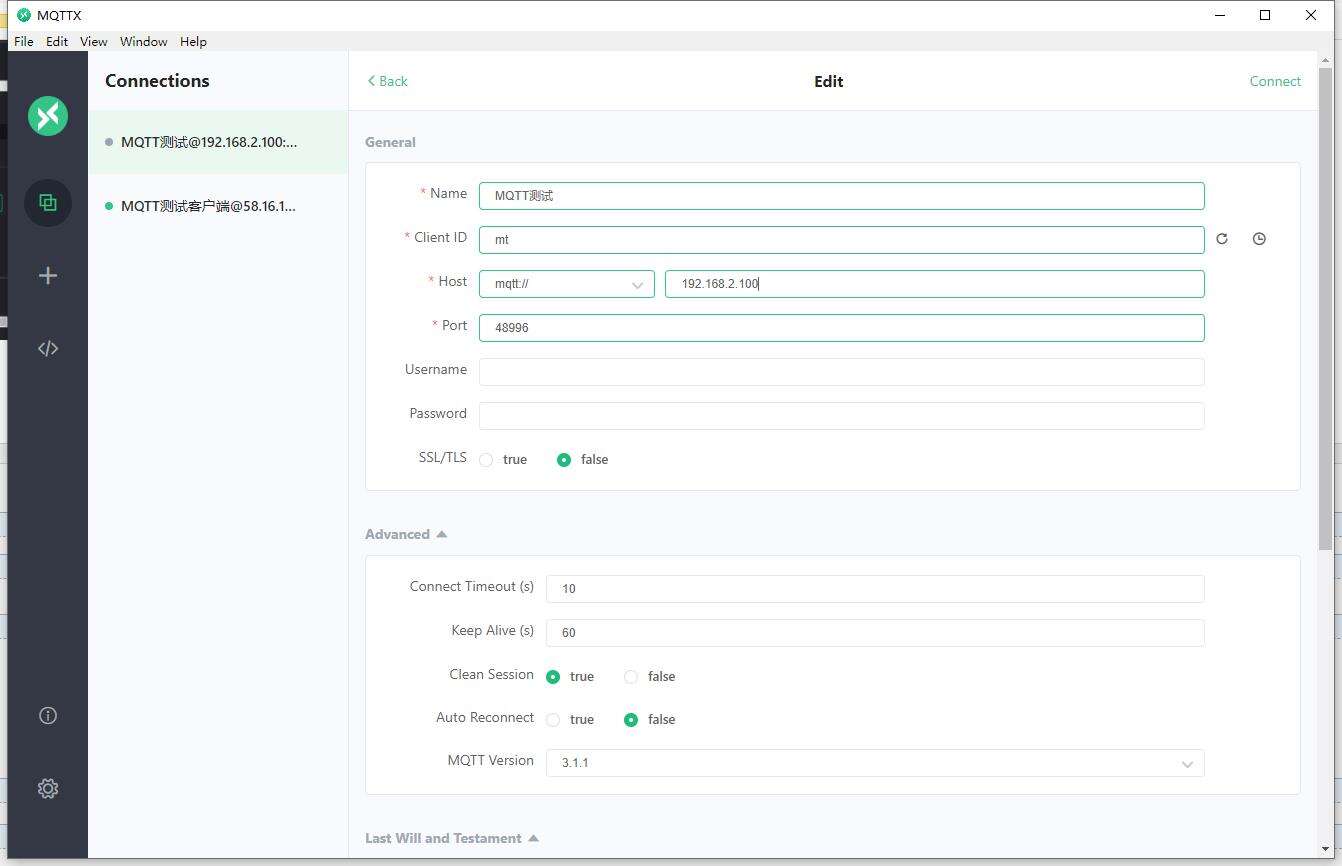This screenshot has height=866, width=1342.
Task: Go Back from the Edit page
Action: tap(388, 81)
